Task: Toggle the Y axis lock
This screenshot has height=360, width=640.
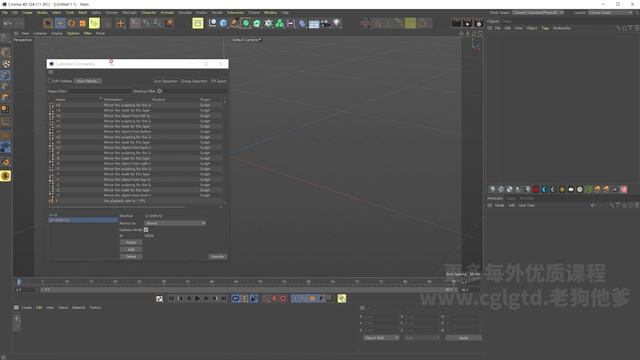Action: click(x=147, y=23)
